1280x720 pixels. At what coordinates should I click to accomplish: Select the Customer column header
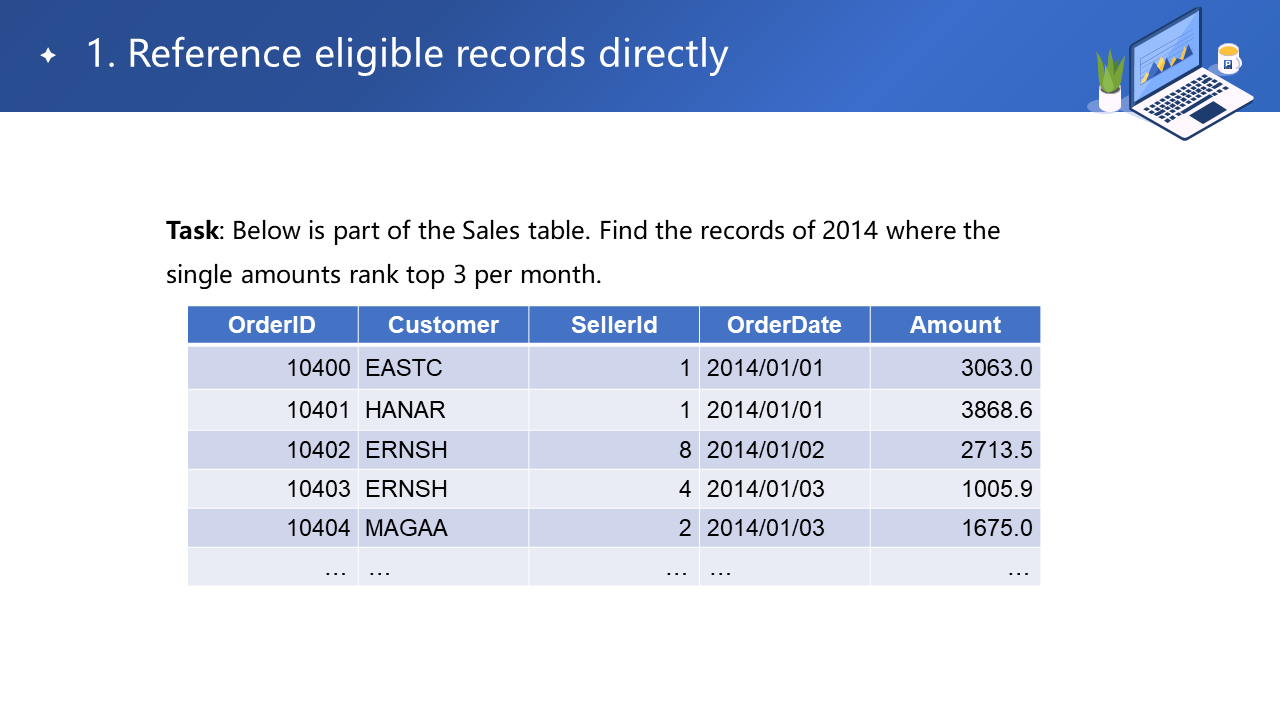[x=443, y=325]
